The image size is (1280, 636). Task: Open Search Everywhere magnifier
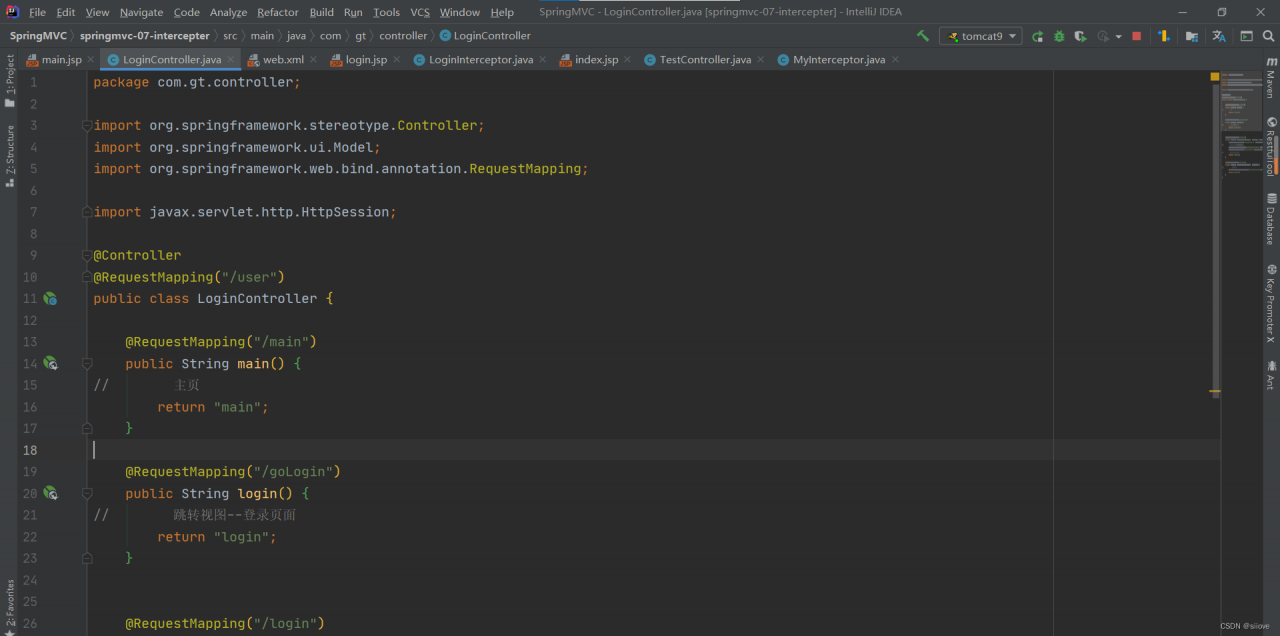1268,36
